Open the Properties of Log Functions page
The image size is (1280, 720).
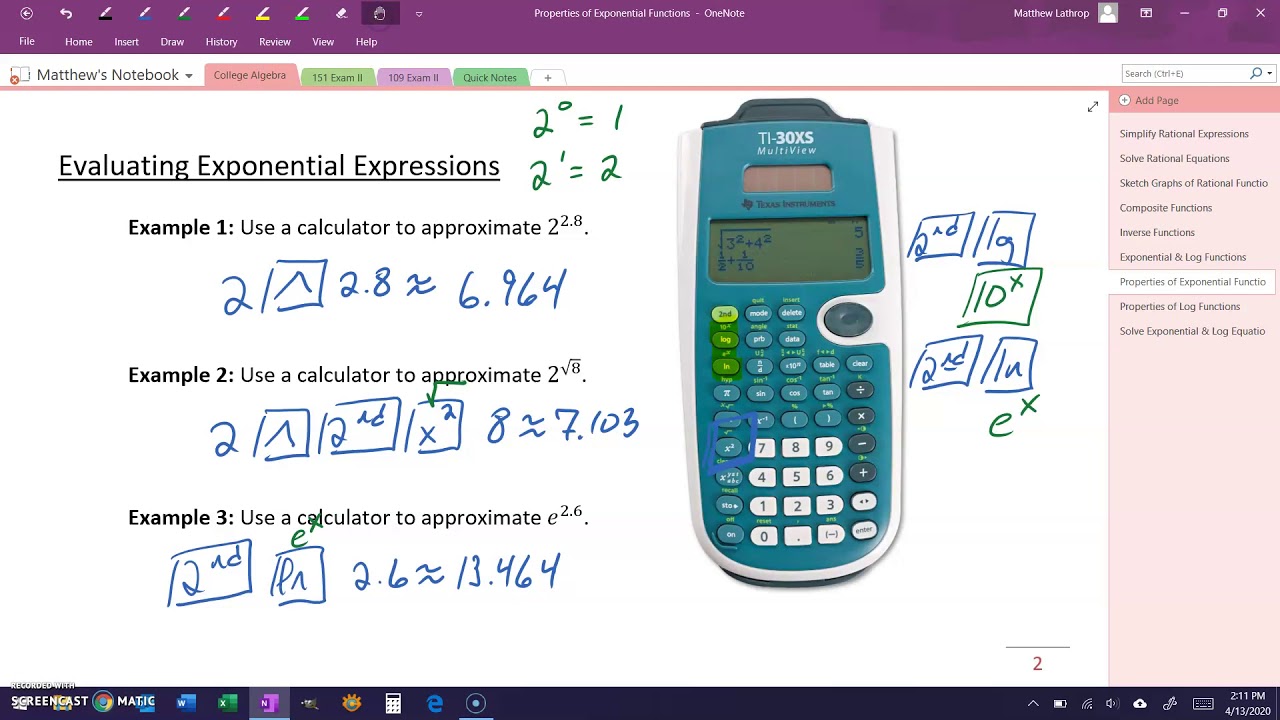(1179, 307)
